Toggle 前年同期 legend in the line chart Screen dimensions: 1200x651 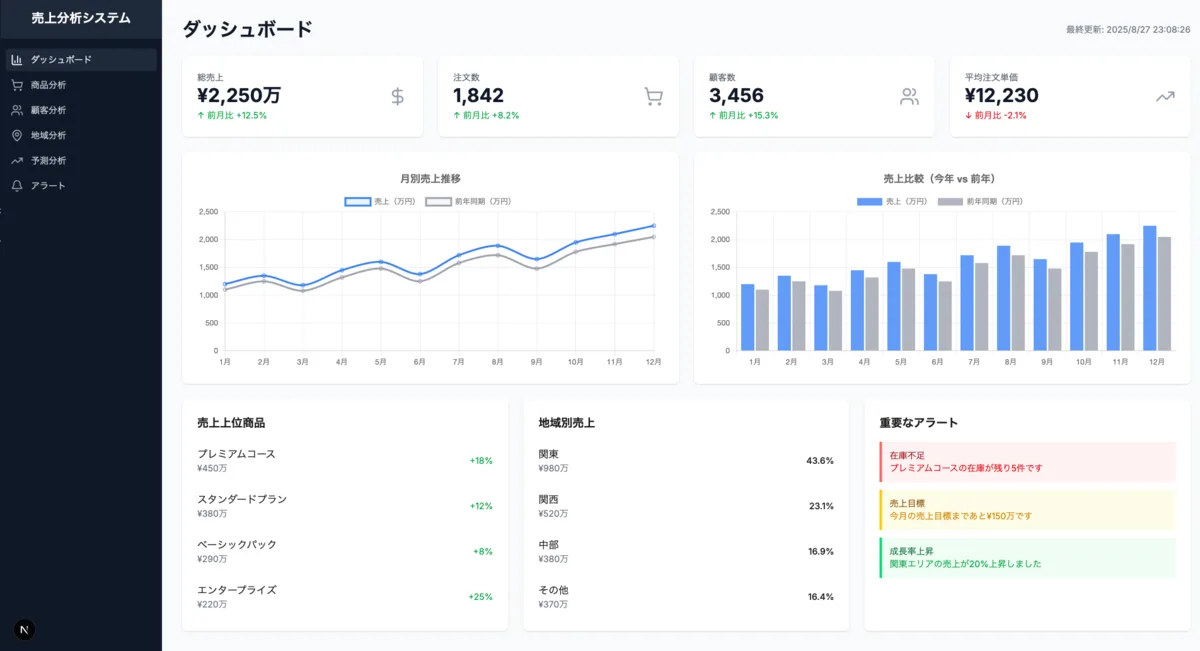click(468, 202)
